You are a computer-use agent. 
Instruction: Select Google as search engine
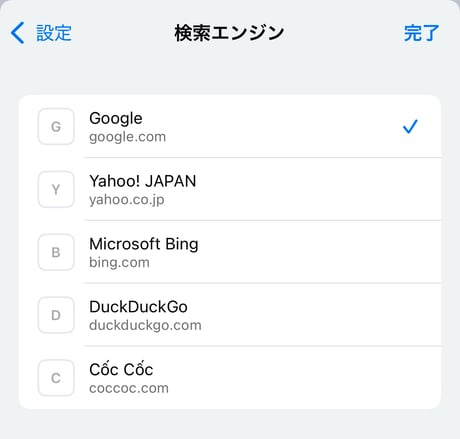230,127
